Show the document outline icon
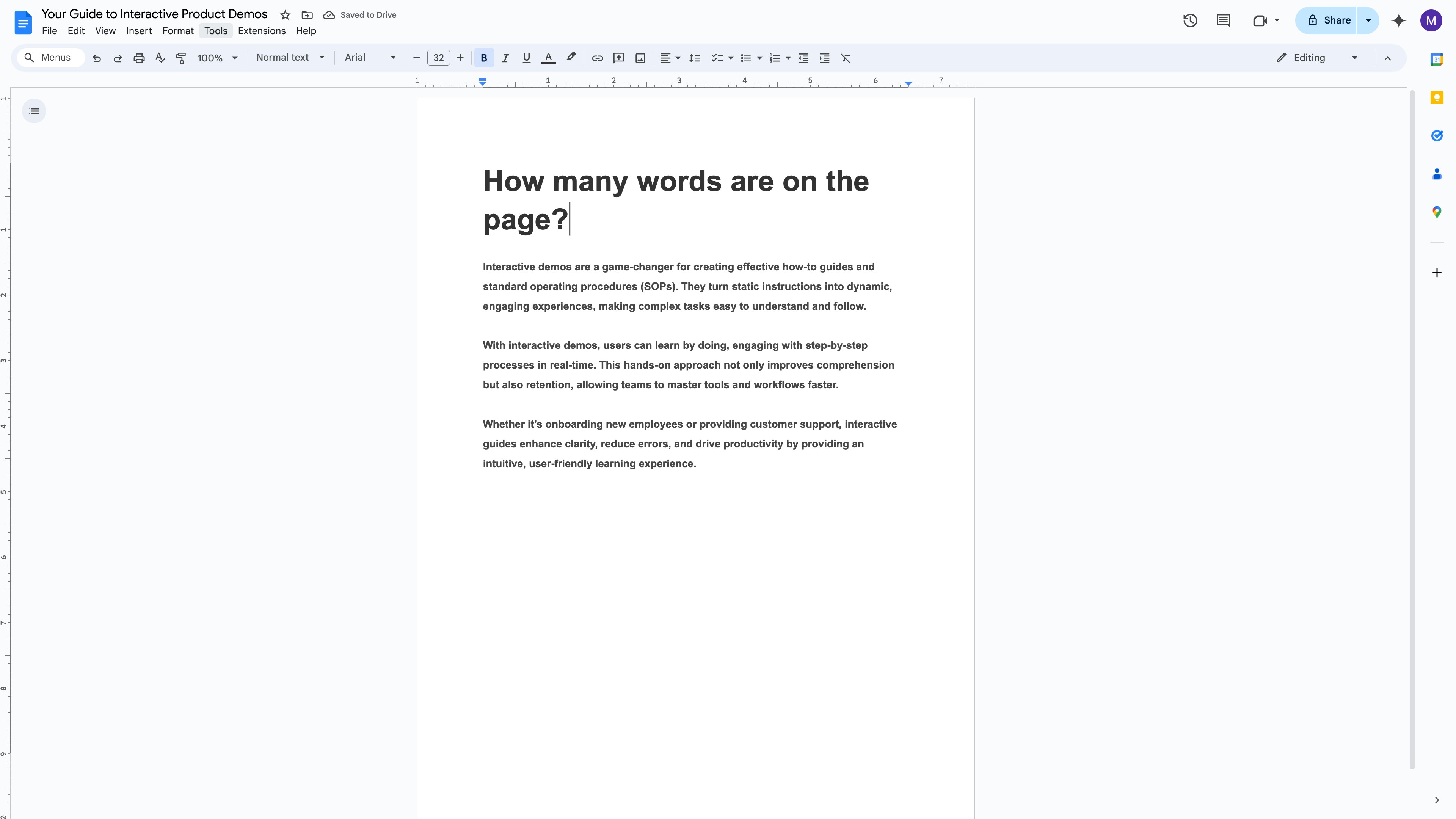Viewport: 1456px width, 819px height. point(34,111)
